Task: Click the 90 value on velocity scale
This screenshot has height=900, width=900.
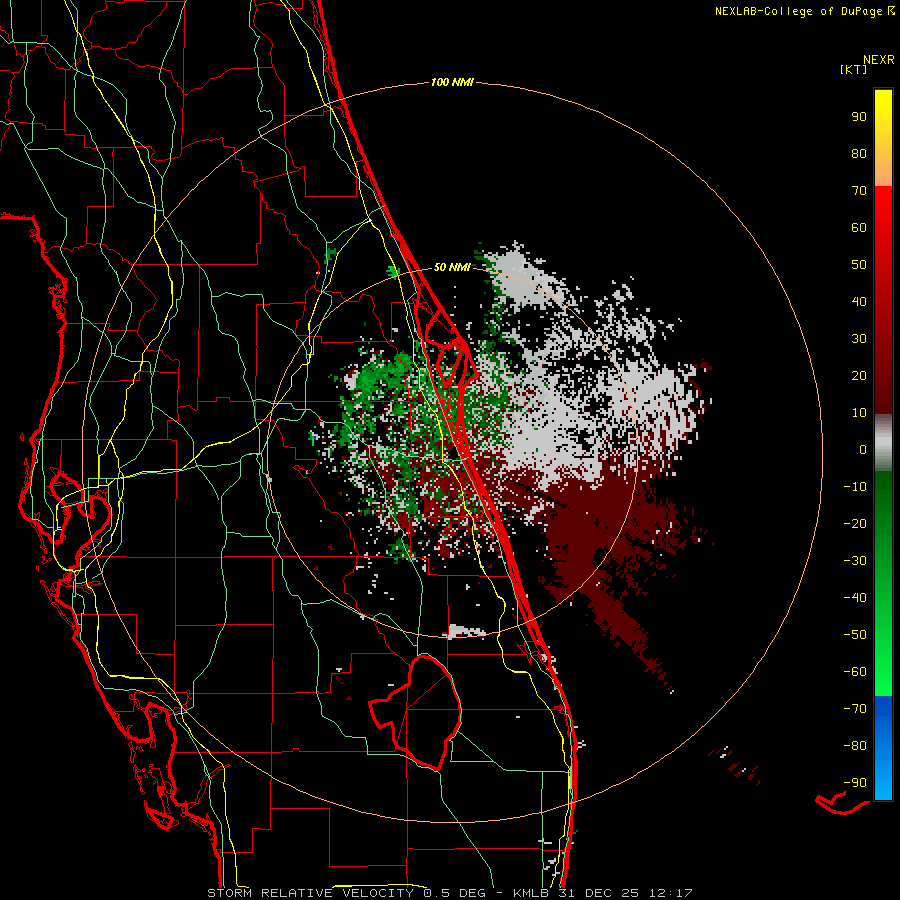Action: pyautogui.click(x=859, y=117)
